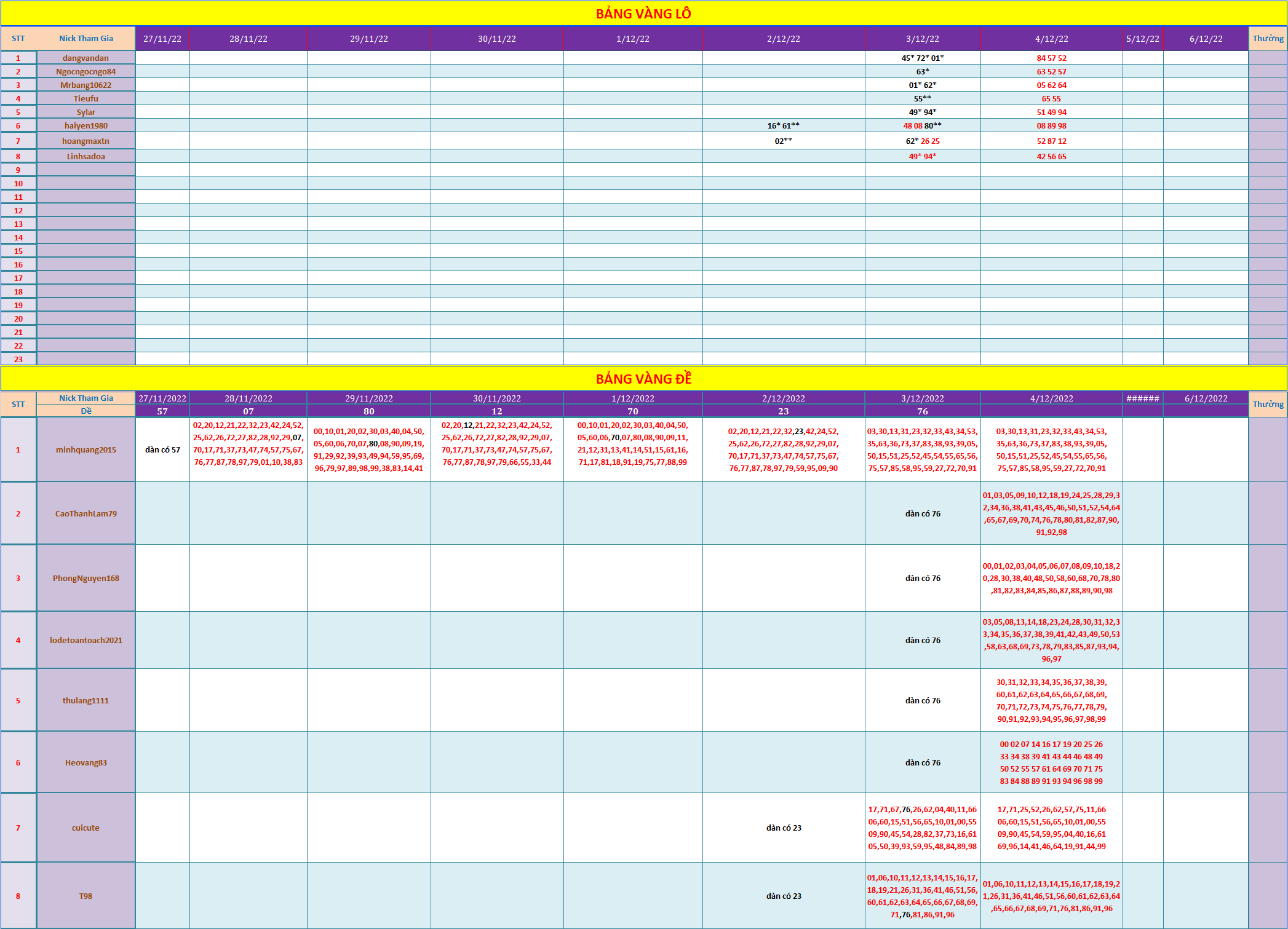This screenshot has height=929, width=1288.
Task: Select the cell 'dàn có 57'
Action: click(x=162, y=449)
